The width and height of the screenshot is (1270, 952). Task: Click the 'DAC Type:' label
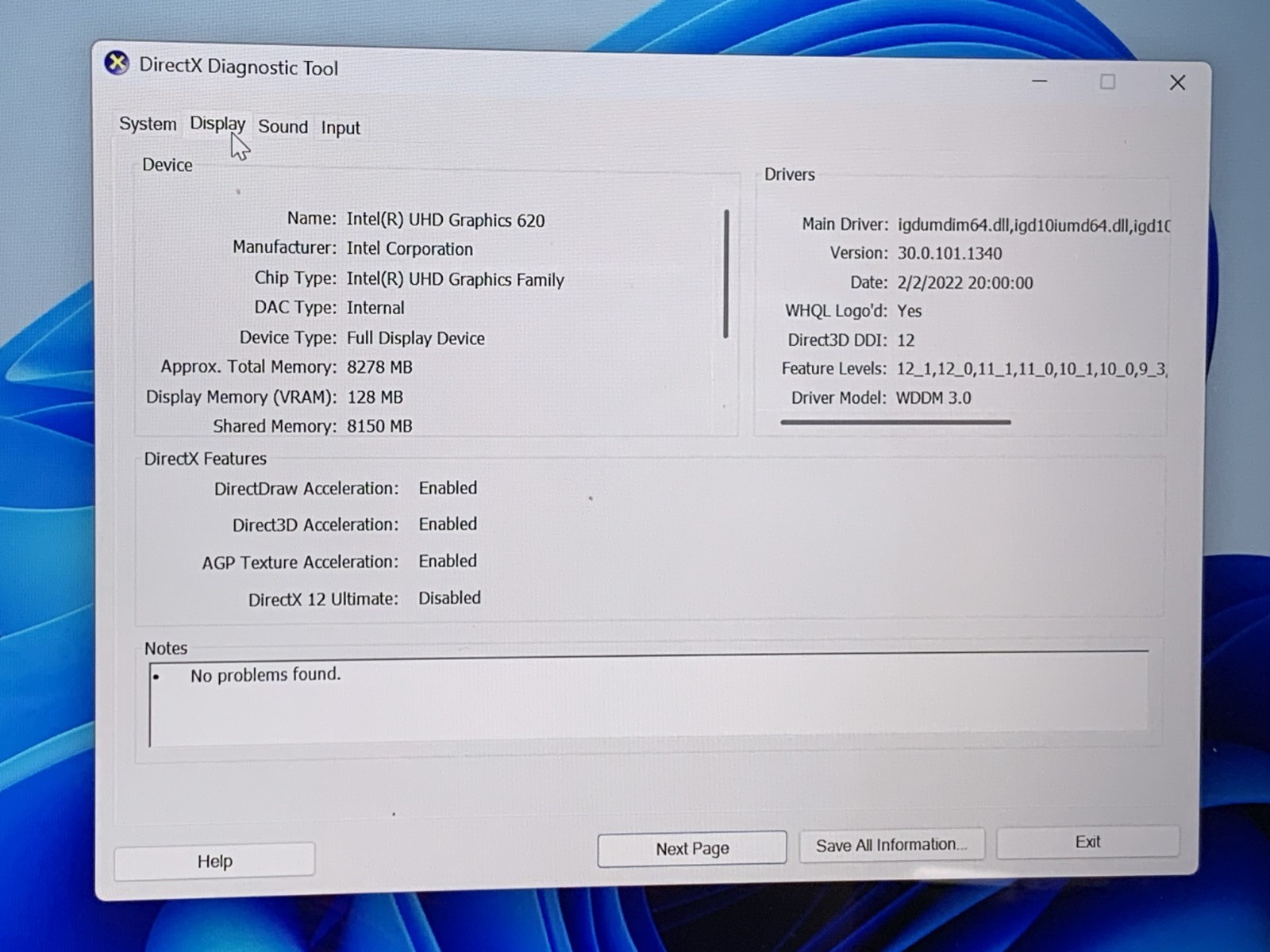(295, 307)
